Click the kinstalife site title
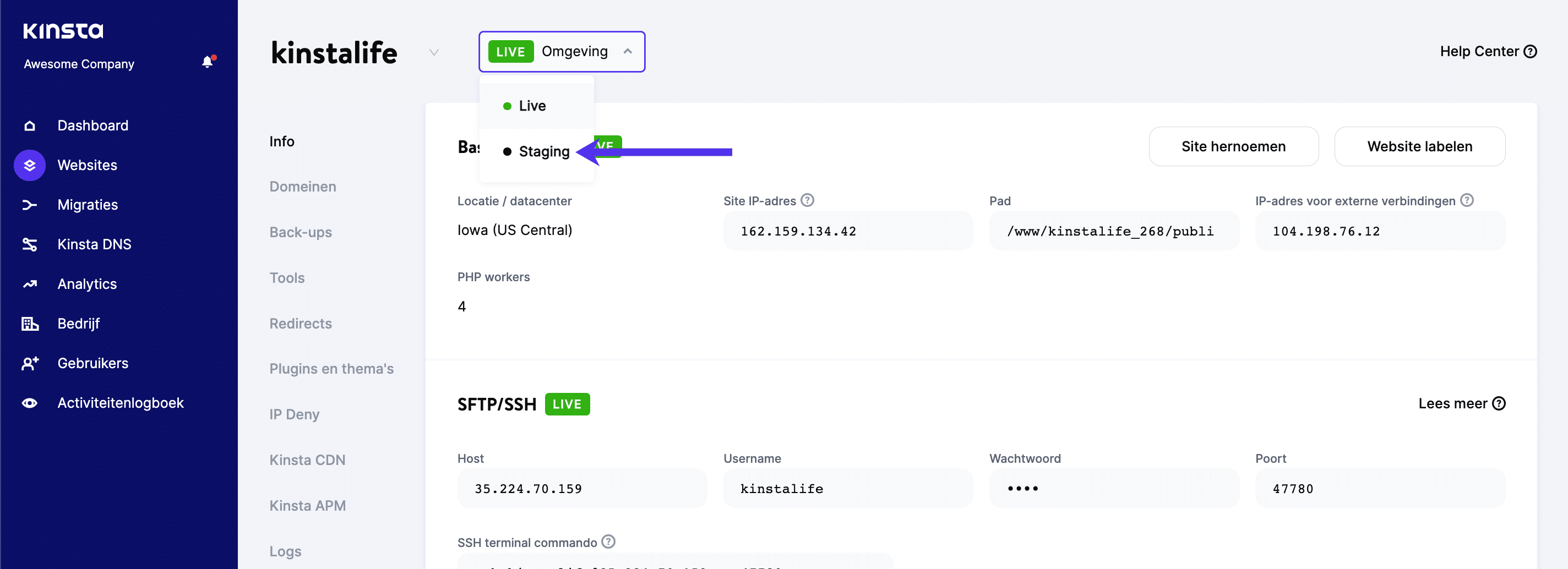 (334, 53)
